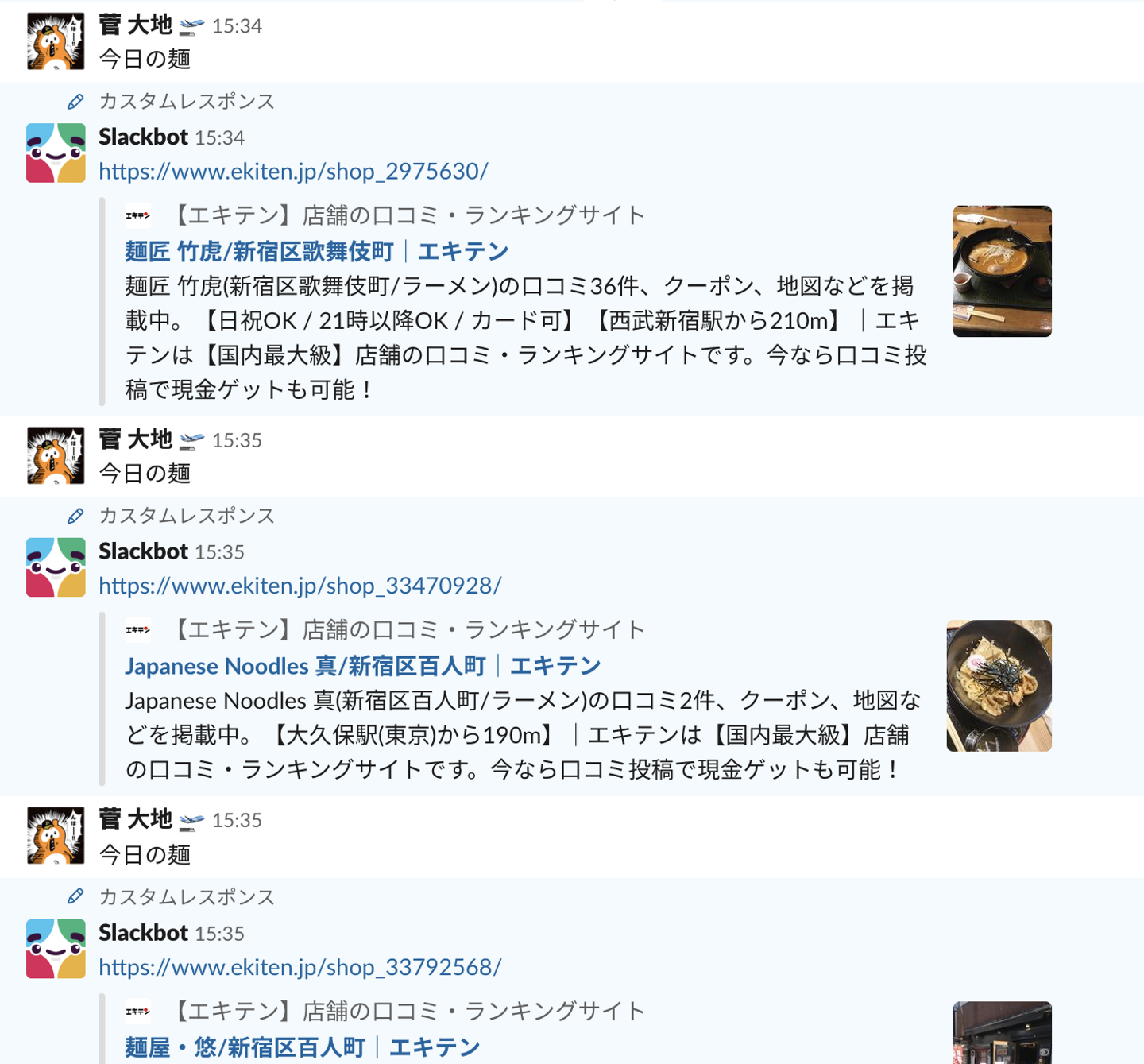Screen dimensions: 1144x1064
Task: Click the pencil icon above the 15:35 shop_33470928 reply
Action: coord(75,517)
